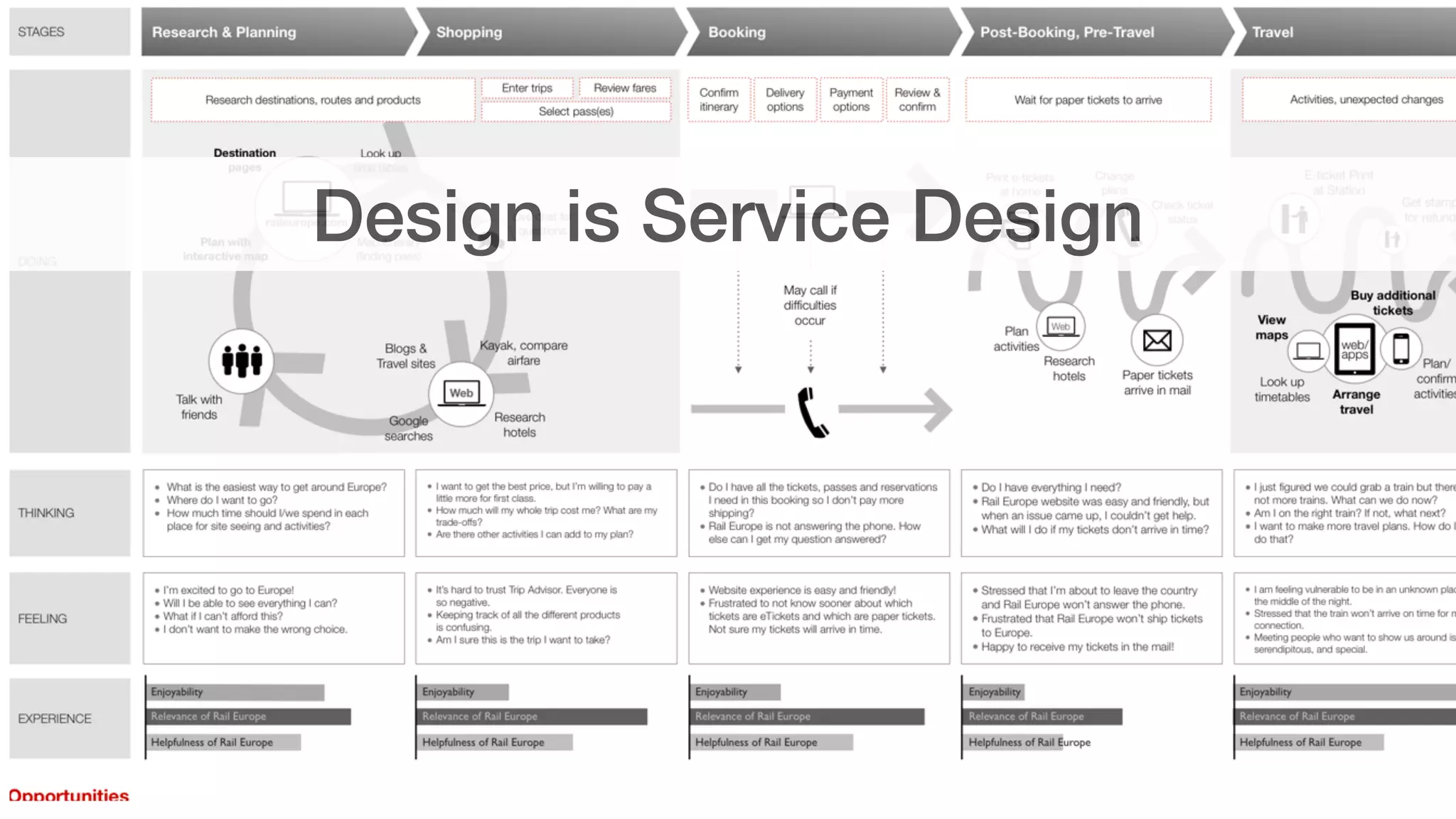Screen dimensions: 1456x819
Task: Click "It's hard to trust Trip Advisor" bullet
Action: click(x=526, y=596)
